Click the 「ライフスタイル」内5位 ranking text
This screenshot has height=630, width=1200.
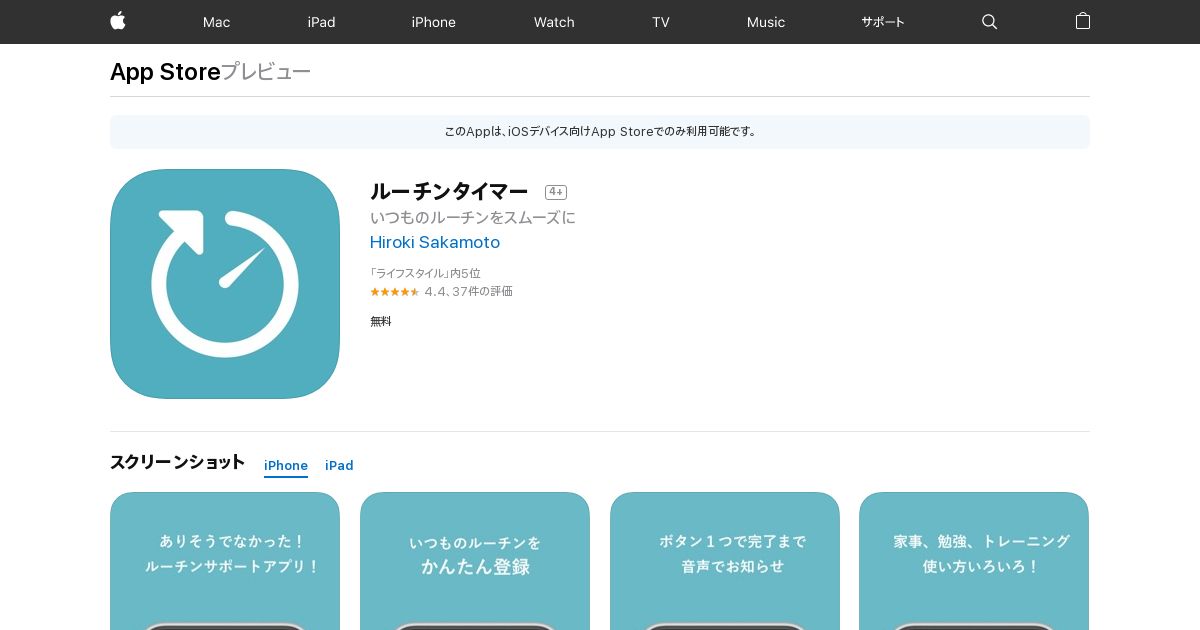pos(425,273)
